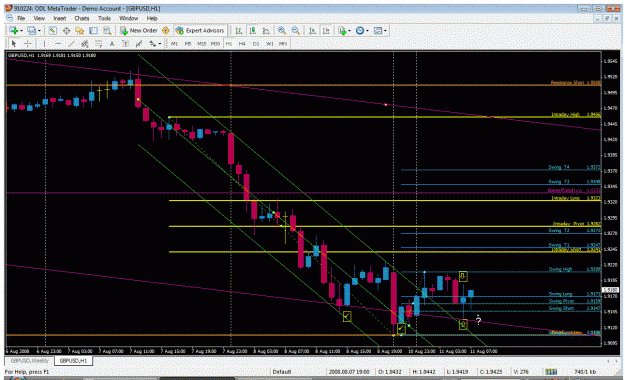Switch to the M1 timeframe
This screenshot has height=380, width=625.
point(174,43)
